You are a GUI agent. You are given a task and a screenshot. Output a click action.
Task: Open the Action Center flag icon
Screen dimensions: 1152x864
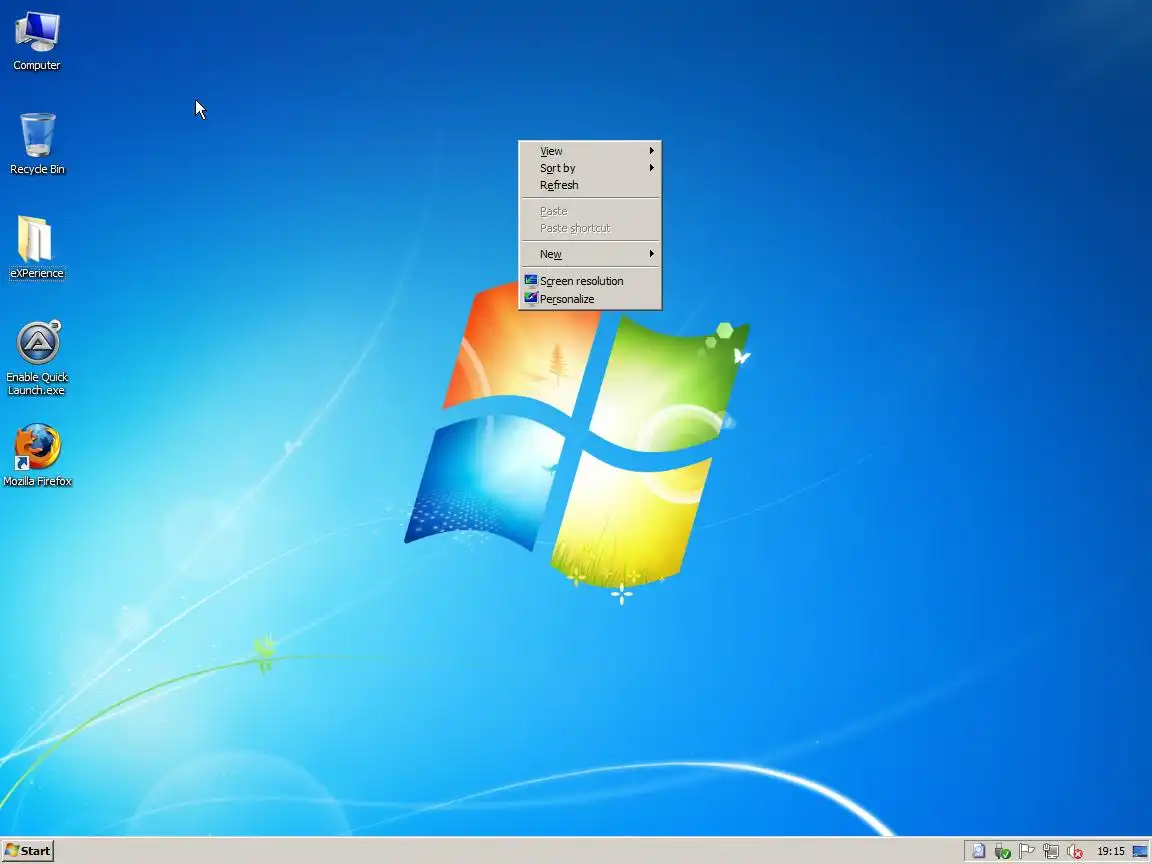(x=1026, y=851)
